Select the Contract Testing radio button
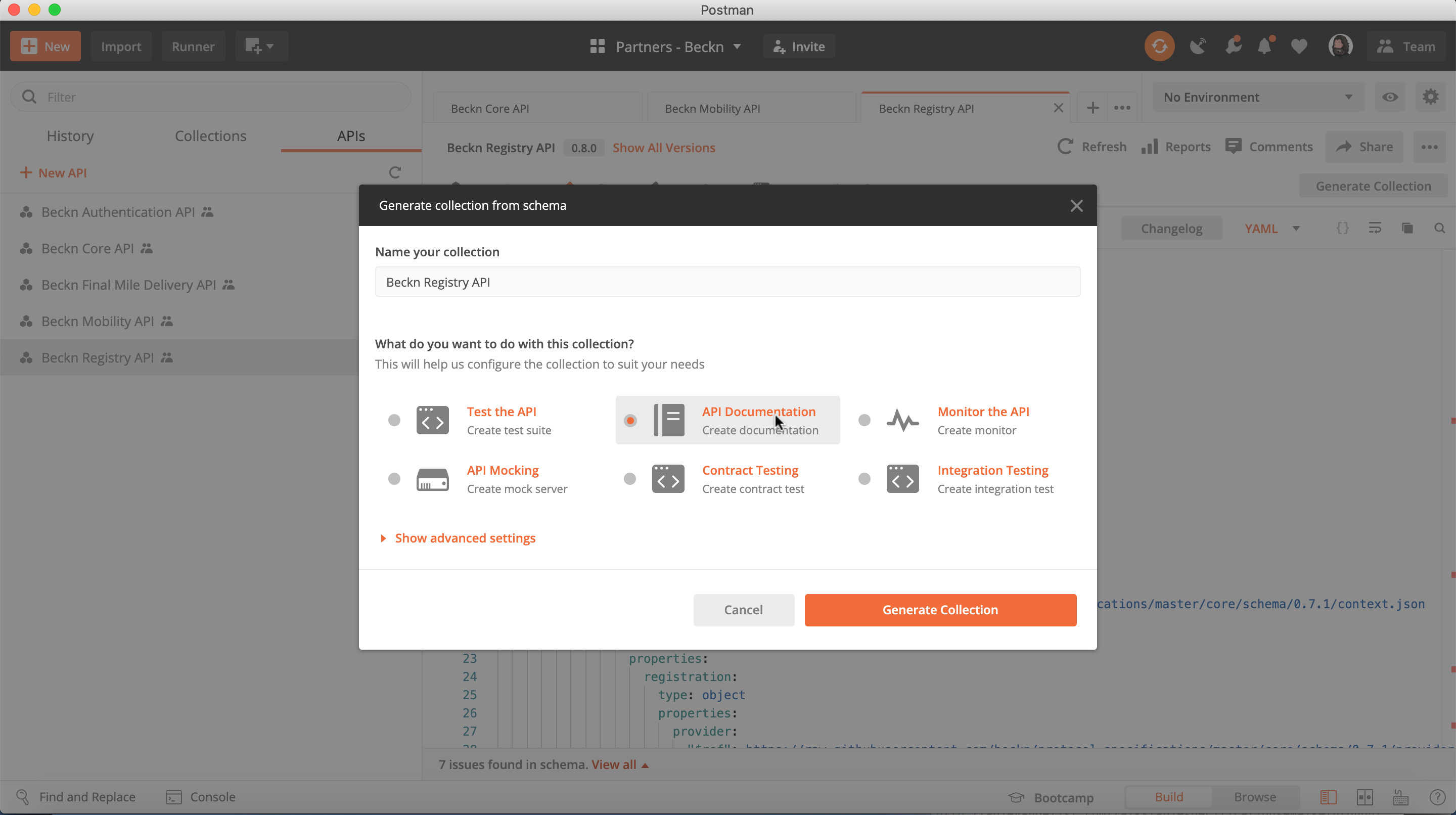The width and height of the screenshot is (1456, 815). tap(629, 479)
